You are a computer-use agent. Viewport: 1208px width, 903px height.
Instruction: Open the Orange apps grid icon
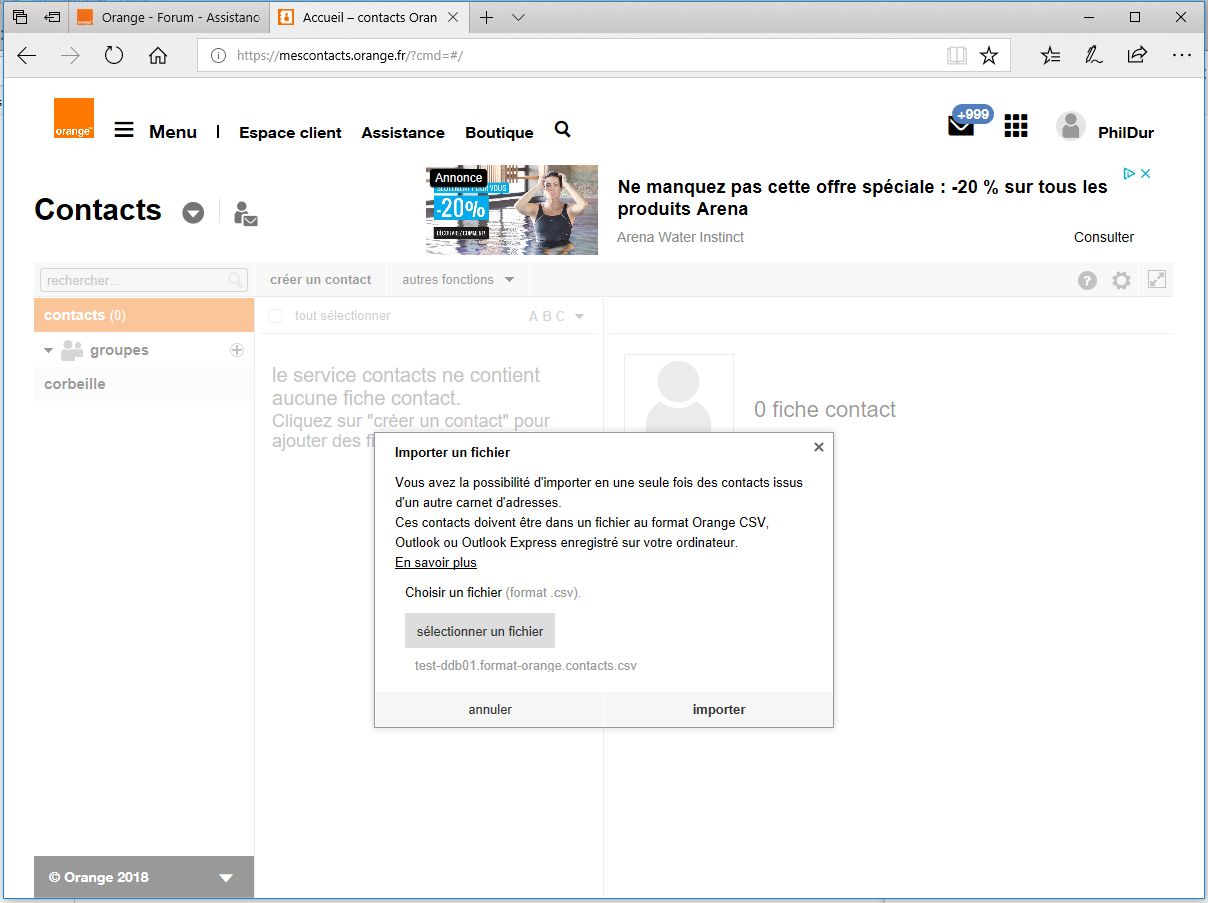(x=1016, y=125)
